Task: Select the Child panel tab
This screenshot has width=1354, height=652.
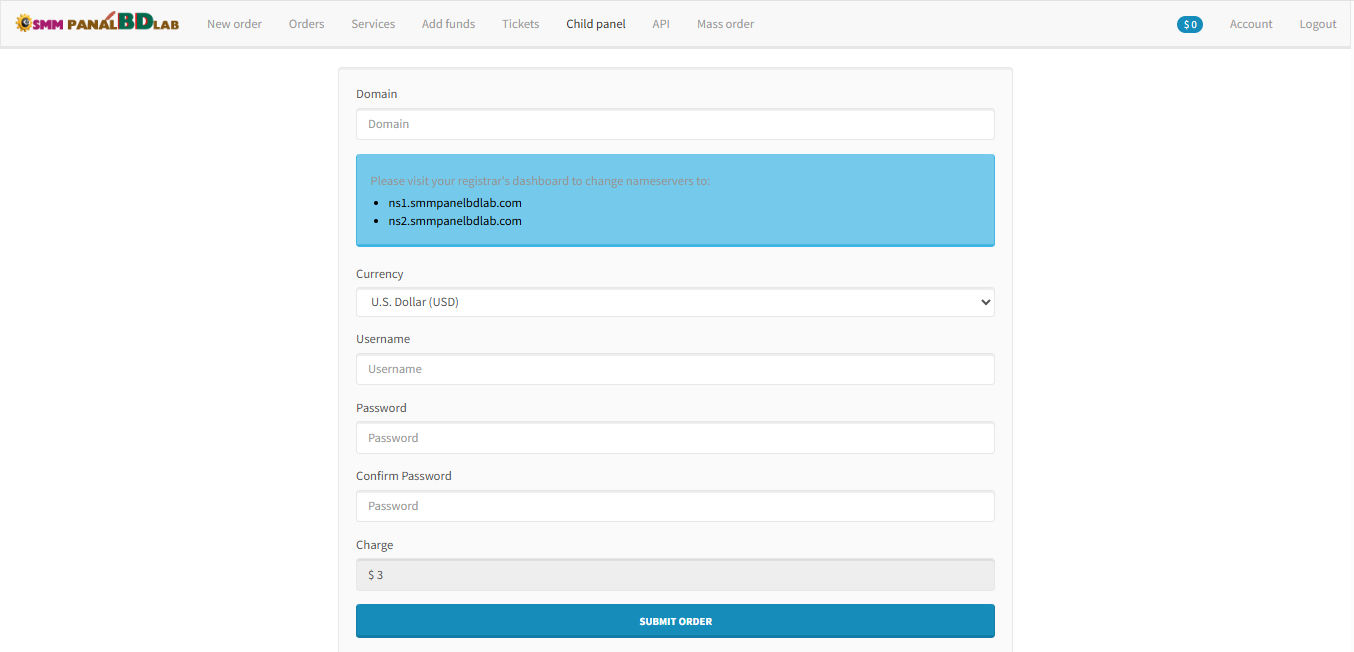Action: (x=595, y=24)
